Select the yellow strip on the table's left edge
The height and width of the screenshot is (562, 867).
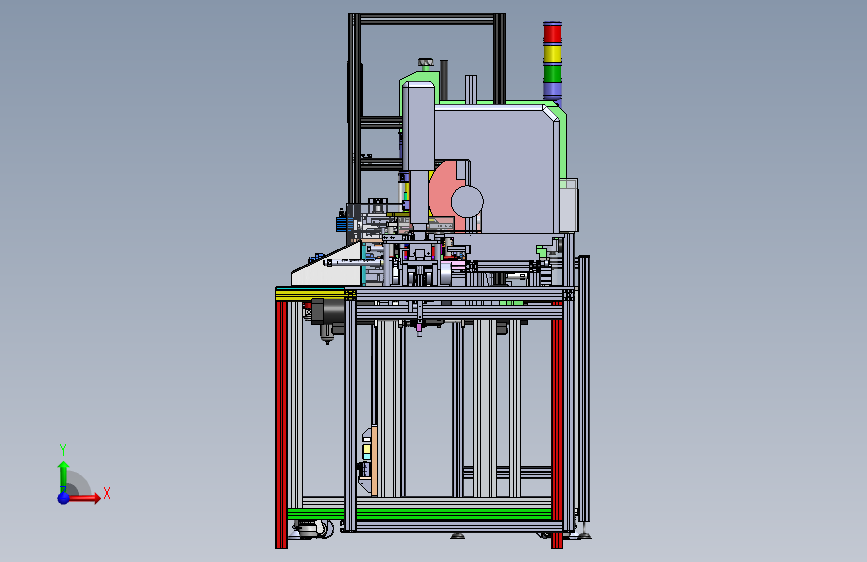tap(310, 297)
